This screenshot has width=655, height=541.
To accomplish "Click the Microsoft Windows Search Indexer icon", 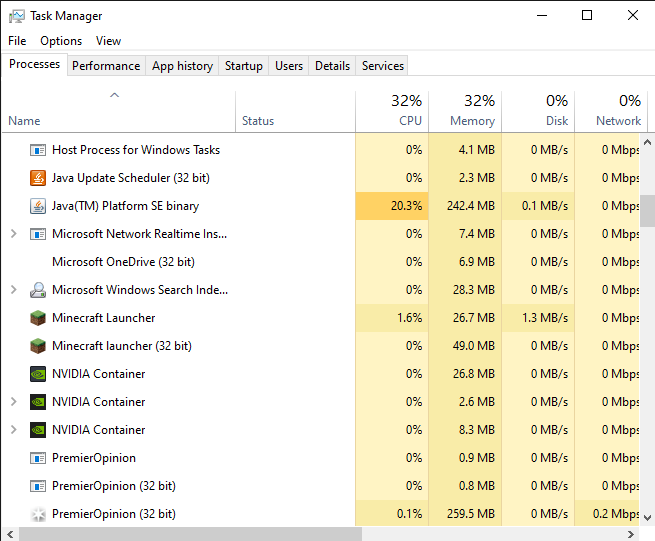I will click(38, 290).
